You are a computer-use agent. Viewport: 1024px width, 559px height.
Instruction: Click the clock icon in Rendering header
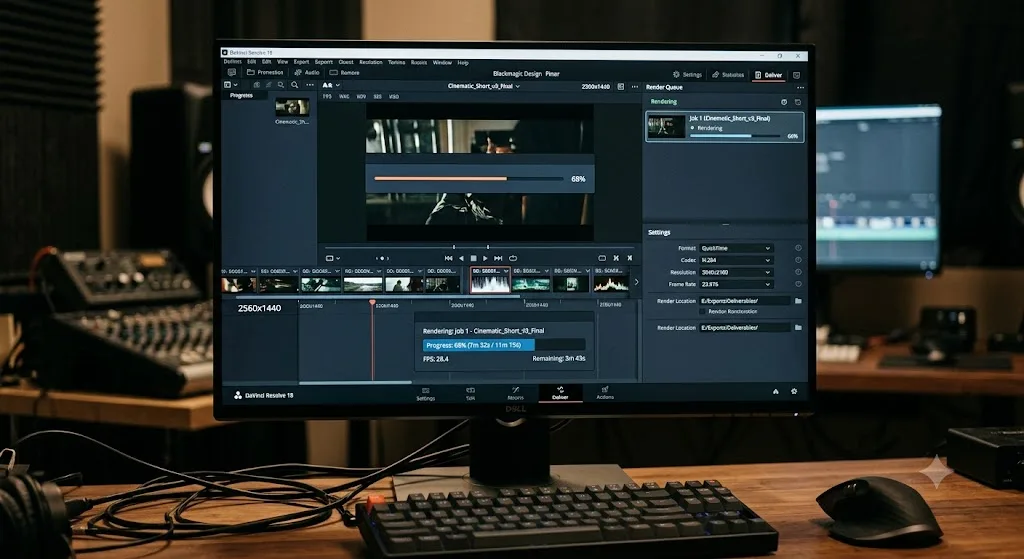pyautogui.click(x=784, y=102)
